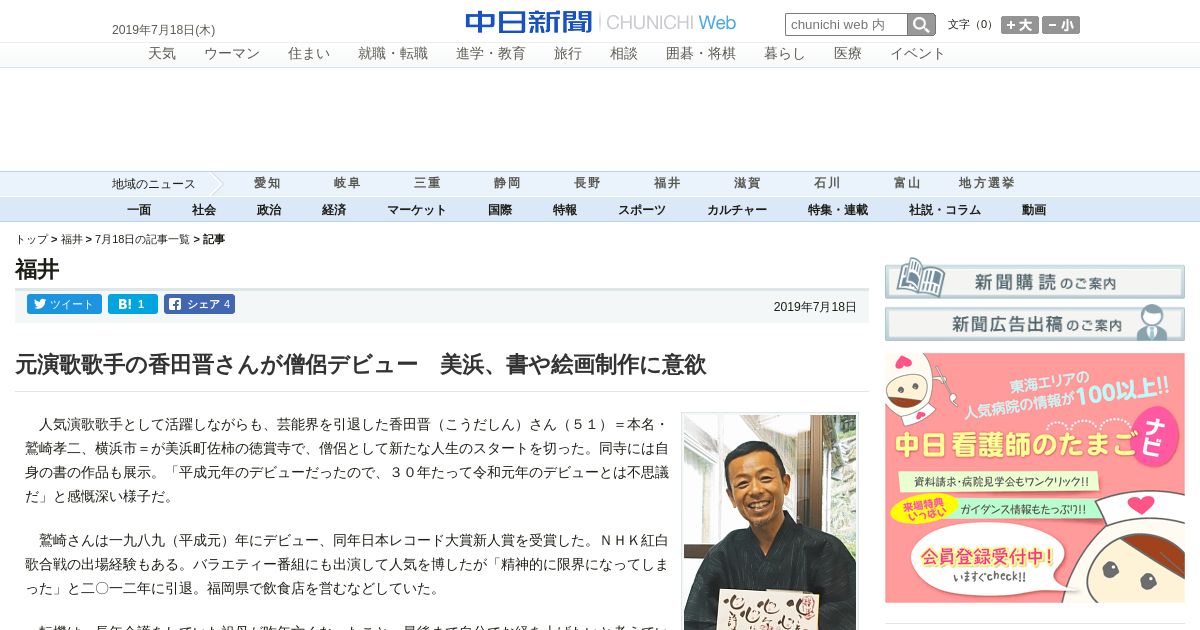Decrease text size with 小 button
The width and height of the screenshot is (1200, 630).
(x=1061, y=25)
